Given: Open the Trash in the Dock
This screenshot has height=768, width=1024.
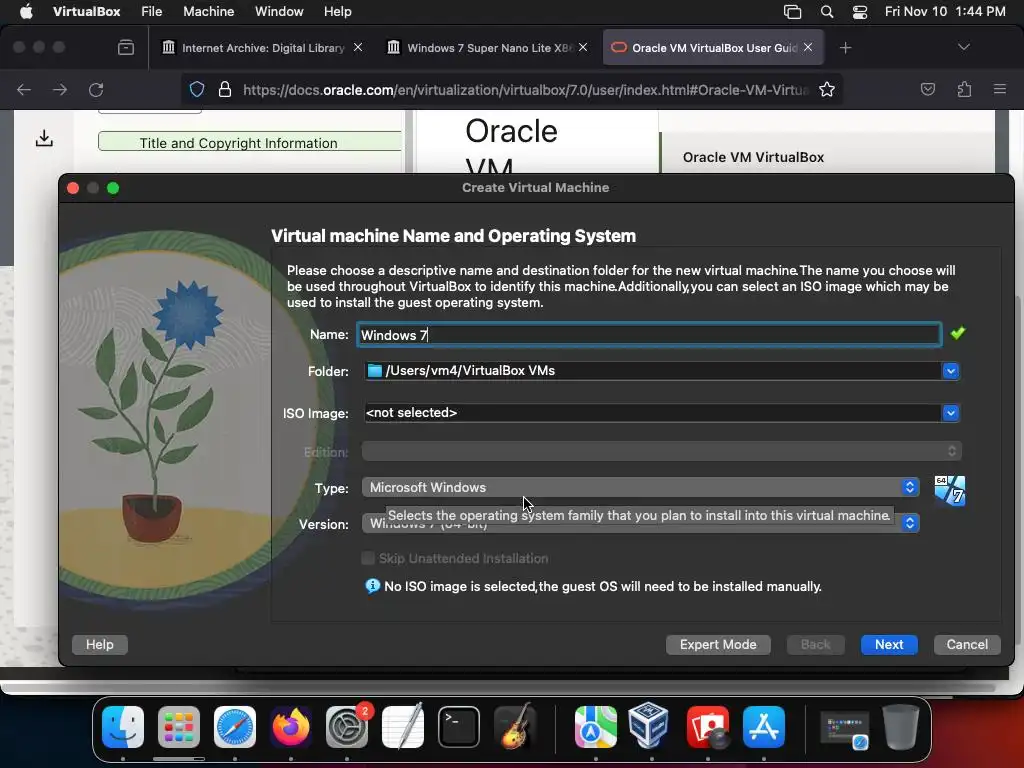Looking at the screenshot, I should [901, 727].
